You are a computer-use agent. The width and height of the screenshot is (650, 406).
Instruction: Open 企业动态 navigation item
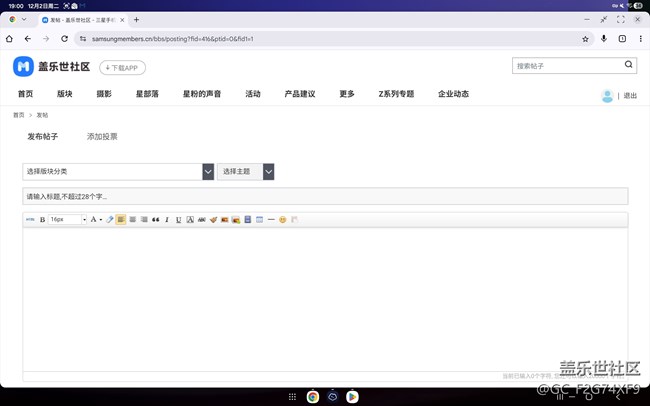point(454,94)
